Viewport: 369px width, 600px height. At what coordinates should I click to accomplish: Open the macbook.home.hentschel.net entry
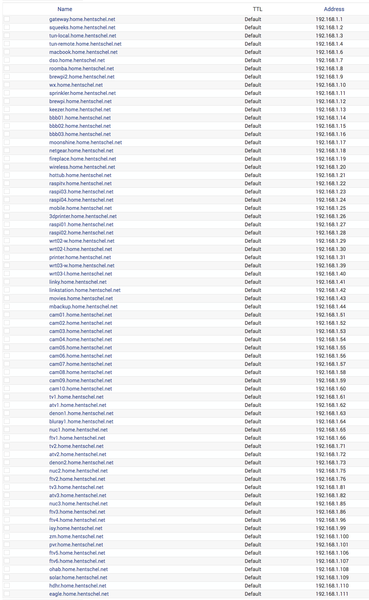point(83,52)
